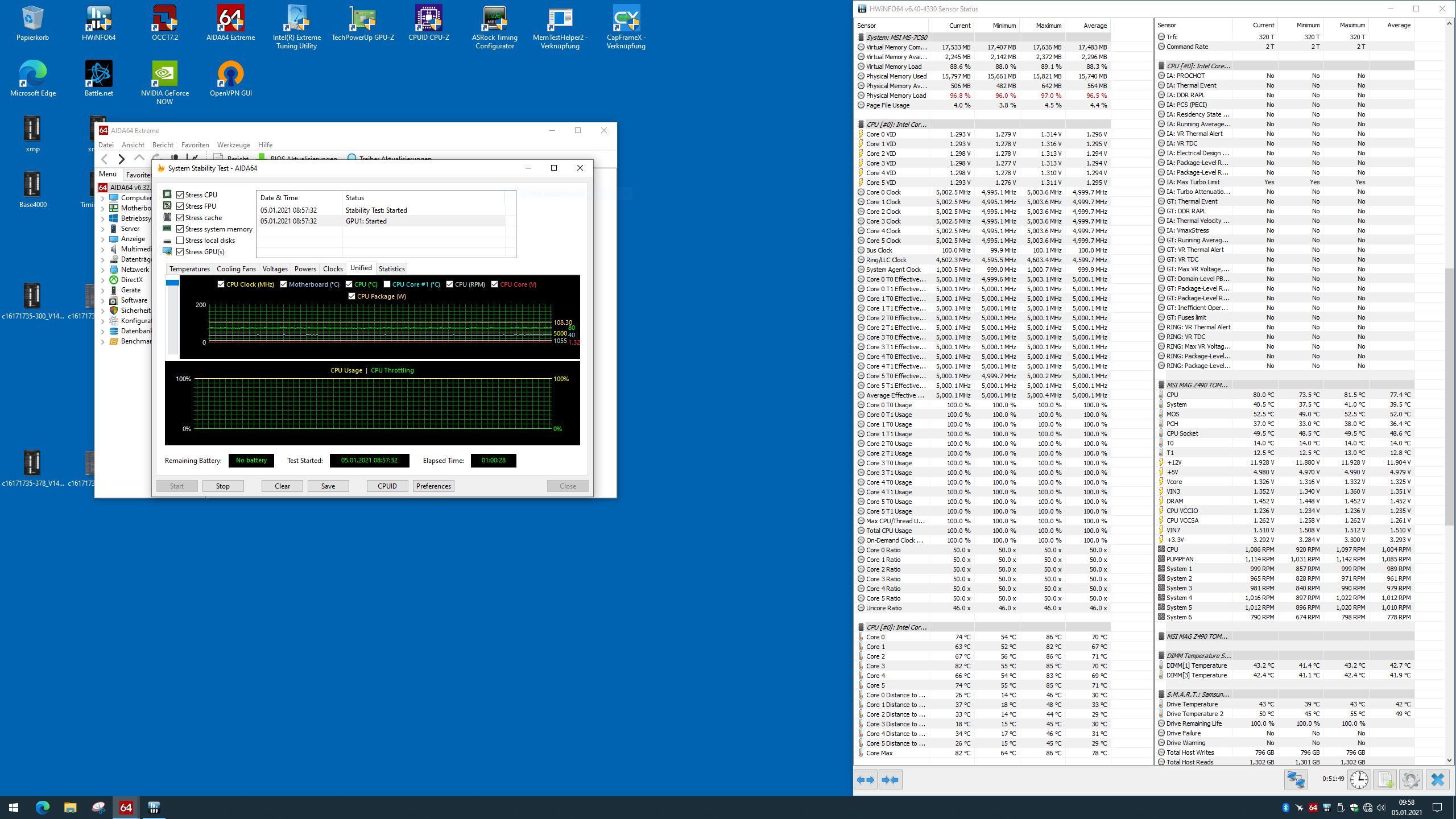The width and height of the screenshot is (1456, 819).
Task: Click the blue X close sensors icon
Action: point(1437,779)
